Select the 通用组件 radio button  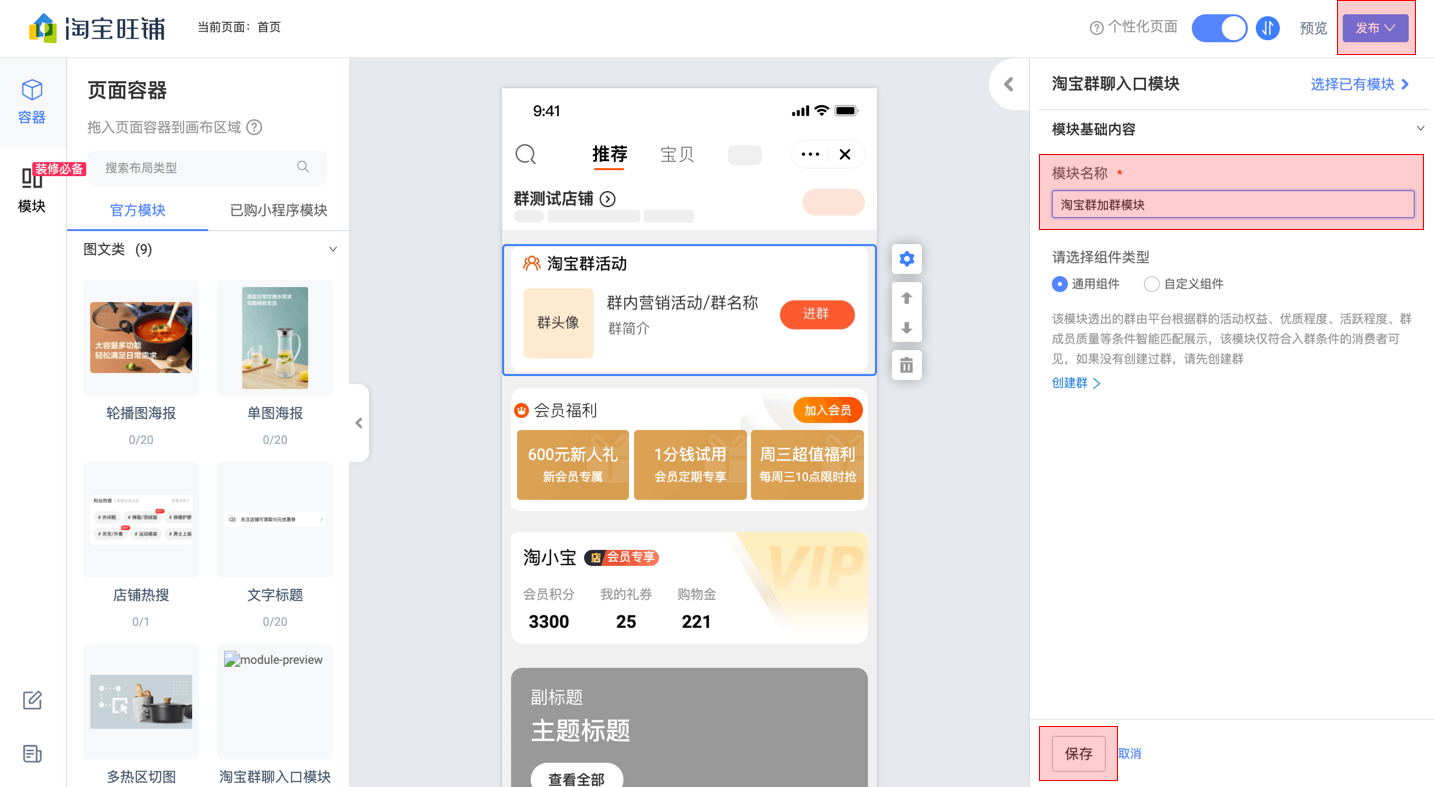point(1059,284)
